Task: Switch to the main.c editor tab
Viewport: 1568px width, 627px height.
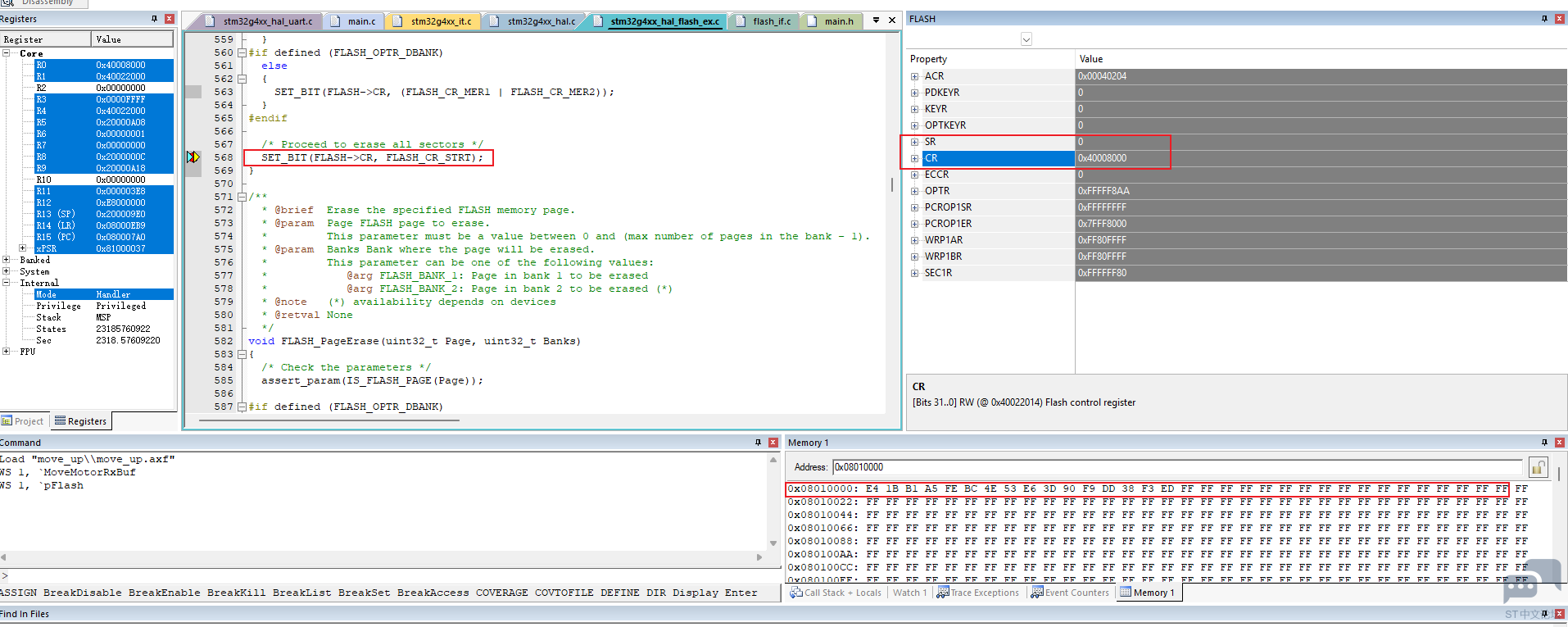Action: pos(360,21)
